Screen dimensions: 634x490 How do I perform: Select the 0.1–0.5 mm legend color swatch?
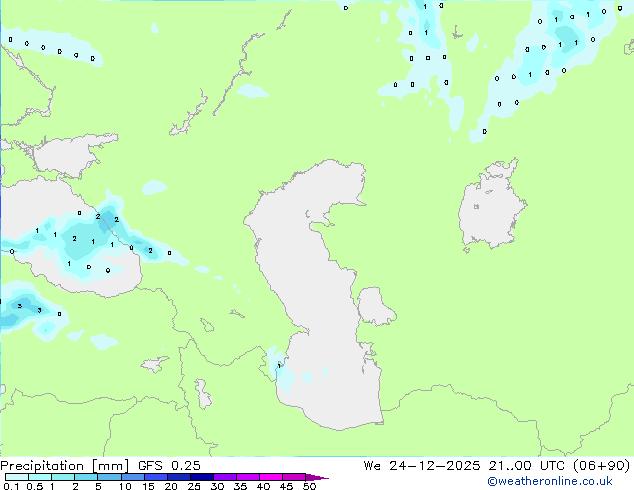[x=17, y=477]
